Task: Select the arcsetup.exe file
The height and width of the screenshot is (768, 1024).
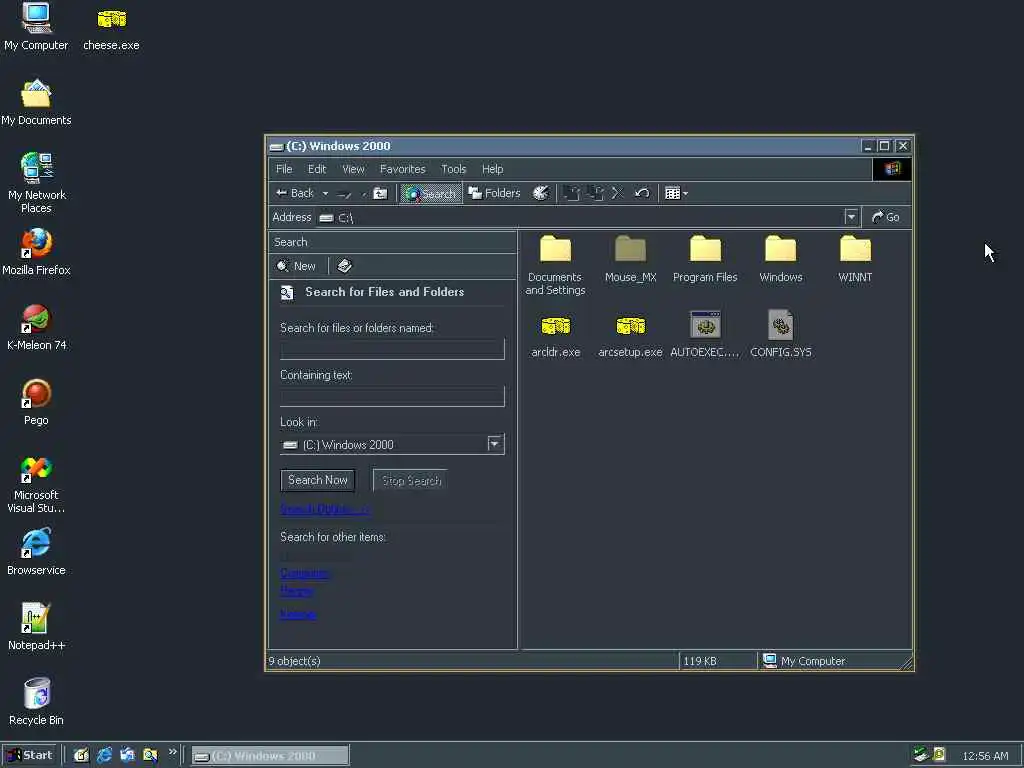Action: [x=630, y=334]
